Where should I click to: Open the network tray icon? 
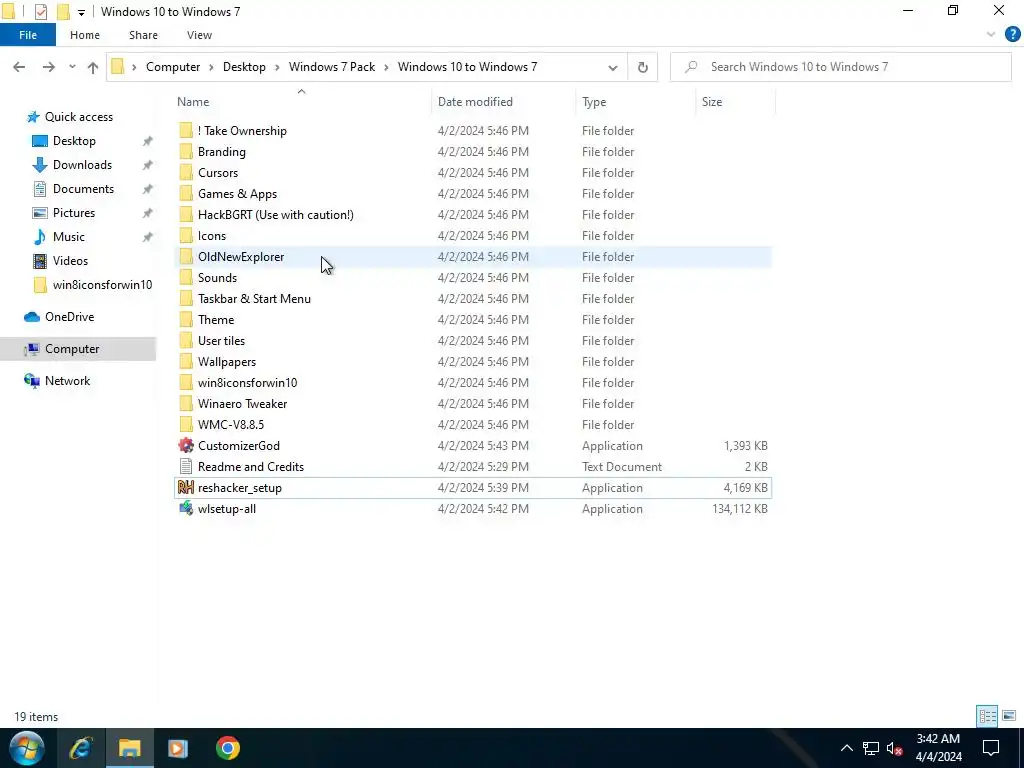(x=871, y=748)
